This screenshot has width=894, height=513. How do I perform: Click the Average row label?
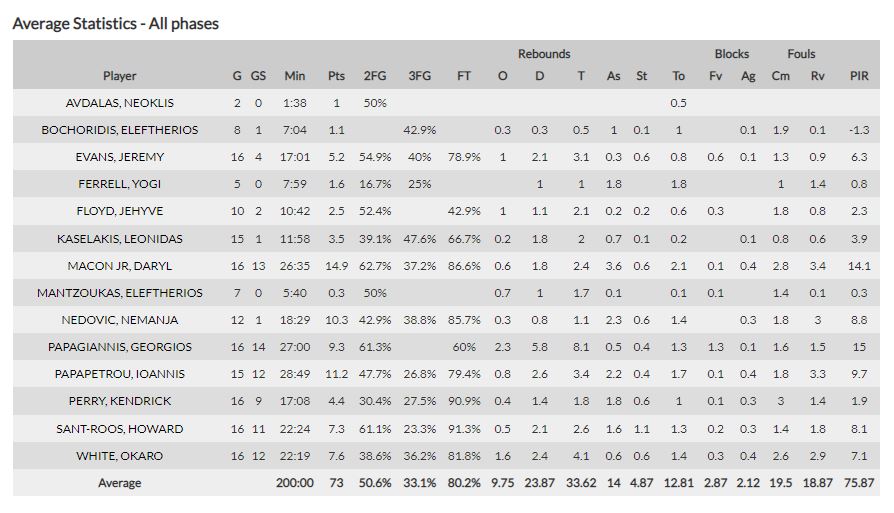point(120,483)
